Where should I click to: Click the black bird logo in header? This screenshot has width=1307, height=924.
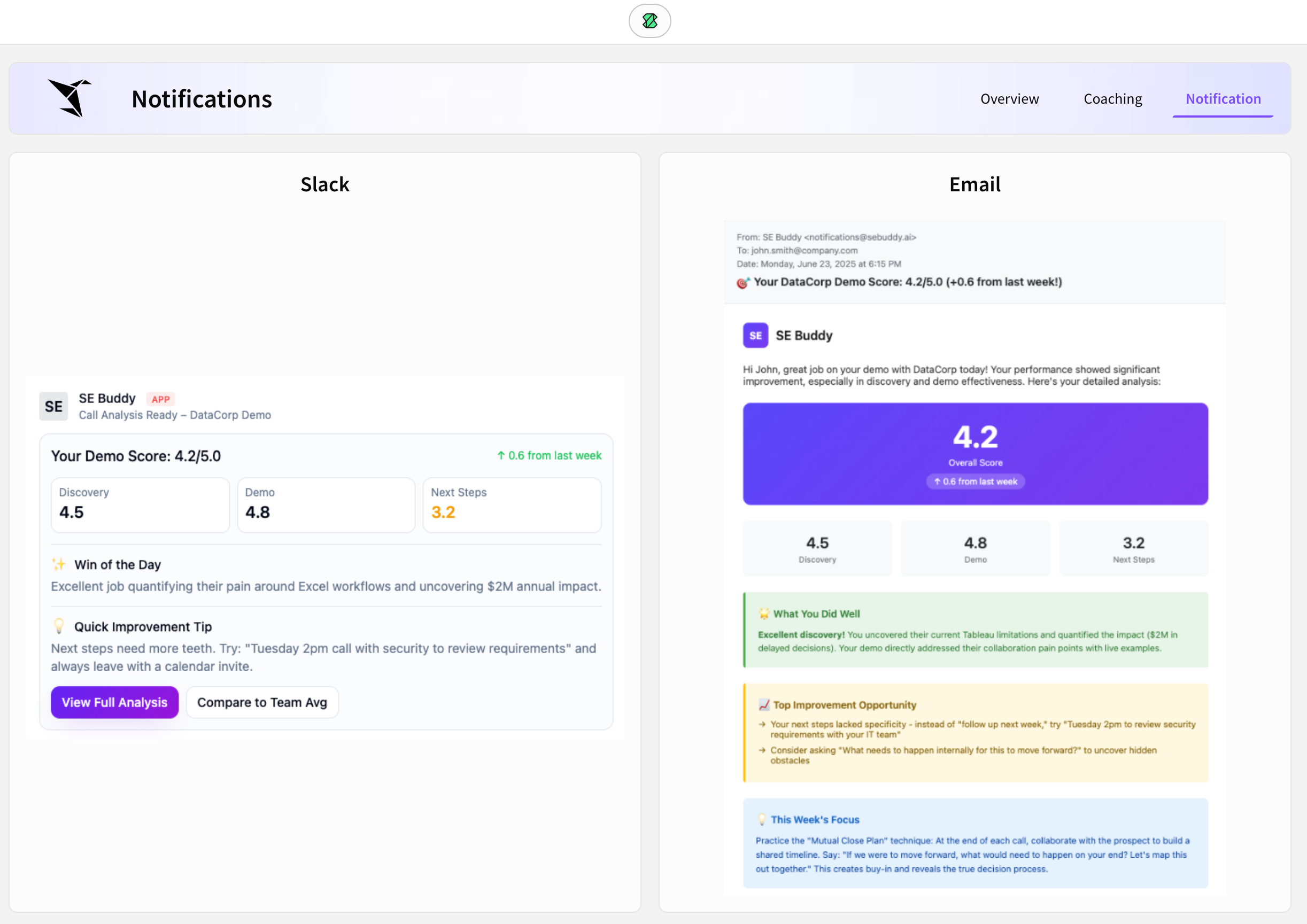[x=71, y=98]
